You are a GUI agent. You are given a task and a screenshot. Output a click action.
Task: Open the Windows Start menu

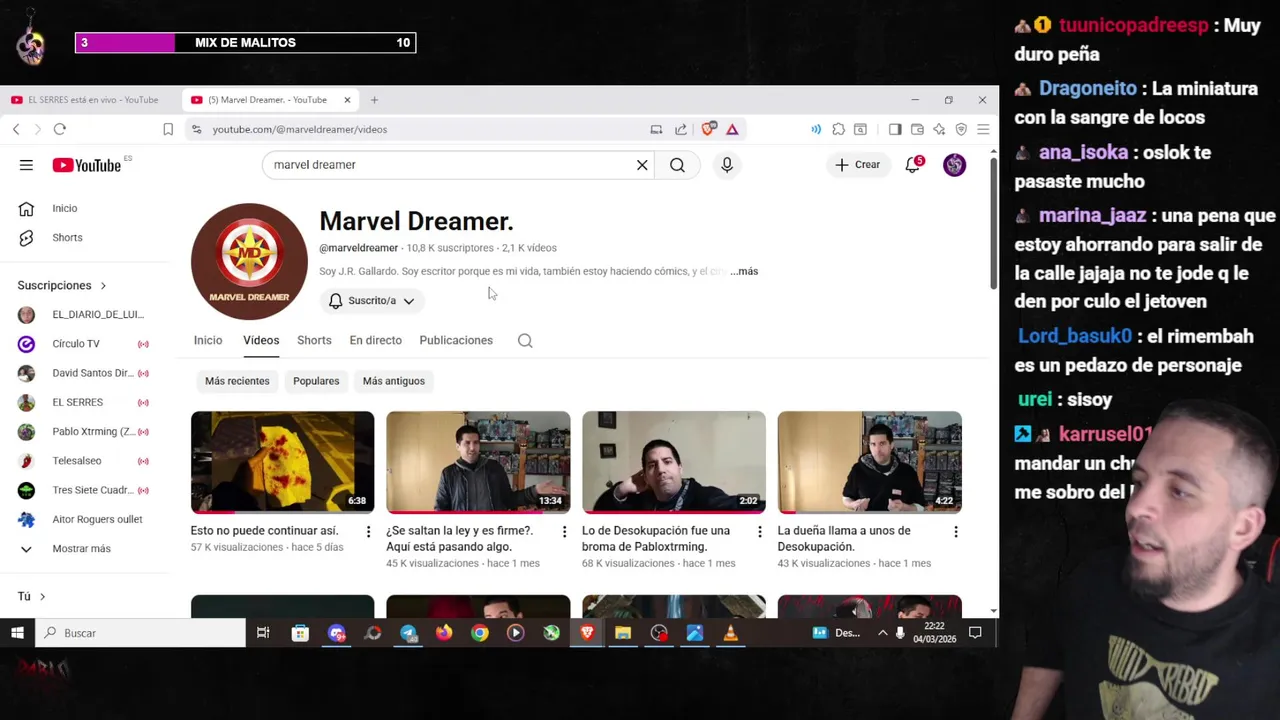(17, 633)
